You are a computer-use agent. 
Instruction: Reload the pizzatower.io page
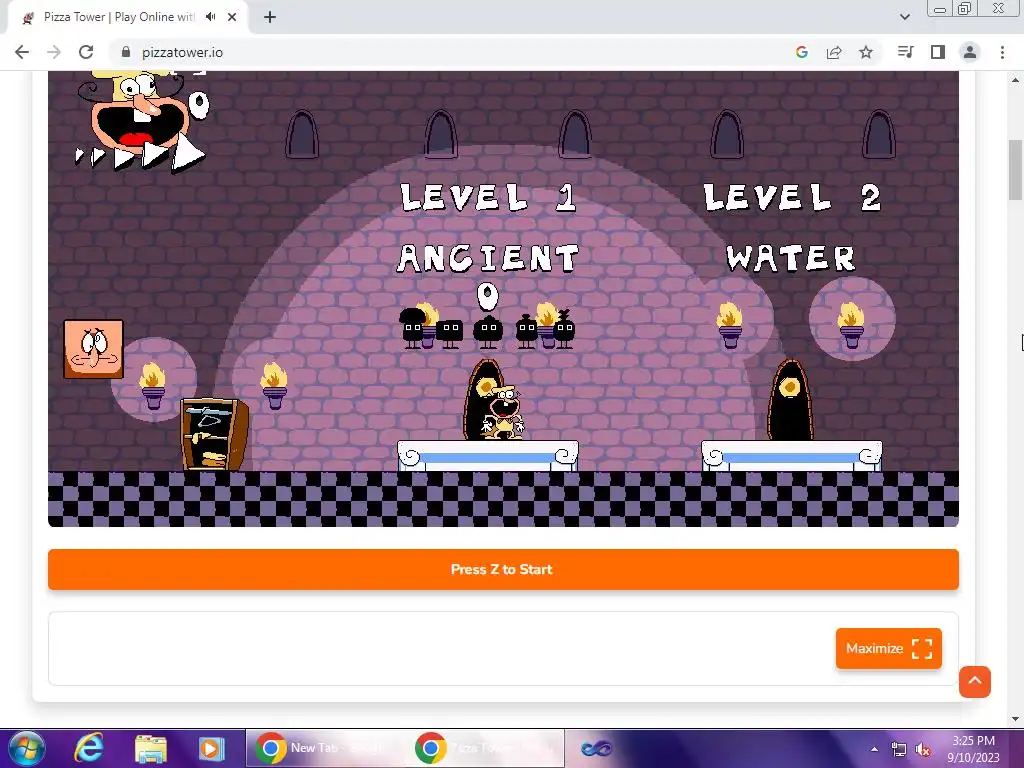(86, 52)
